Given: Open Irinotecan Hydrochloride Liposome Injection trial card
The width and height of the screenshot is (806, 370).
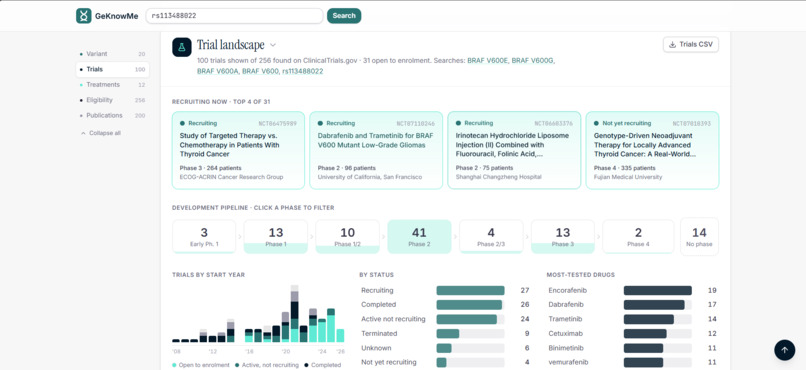Looking at the screenshot, I should coord(514,150).
